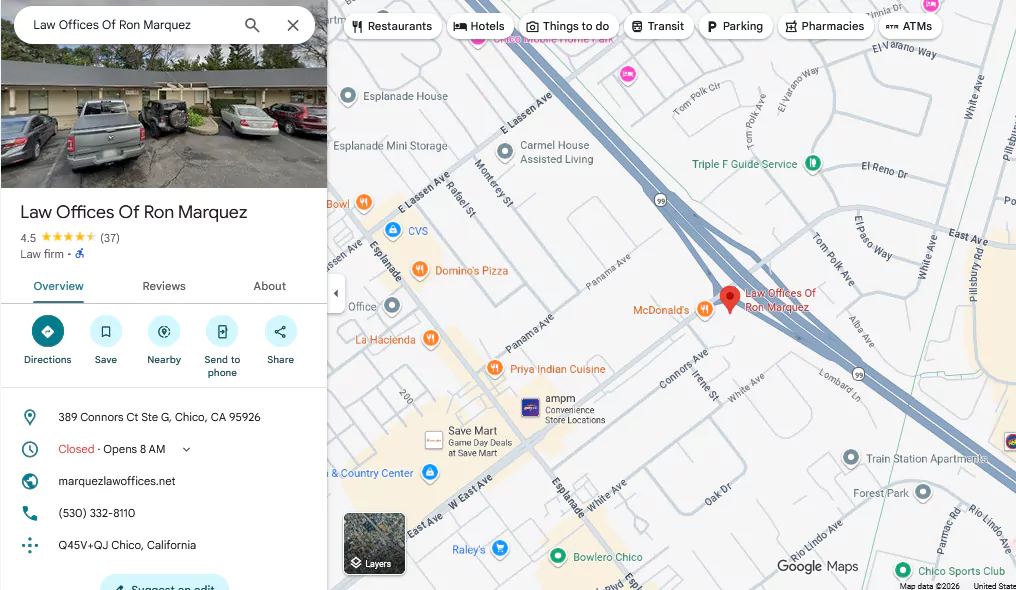This screenshot has height=590, width=1016.
Task: Click the Directions icon button
Action: point(47,332)
